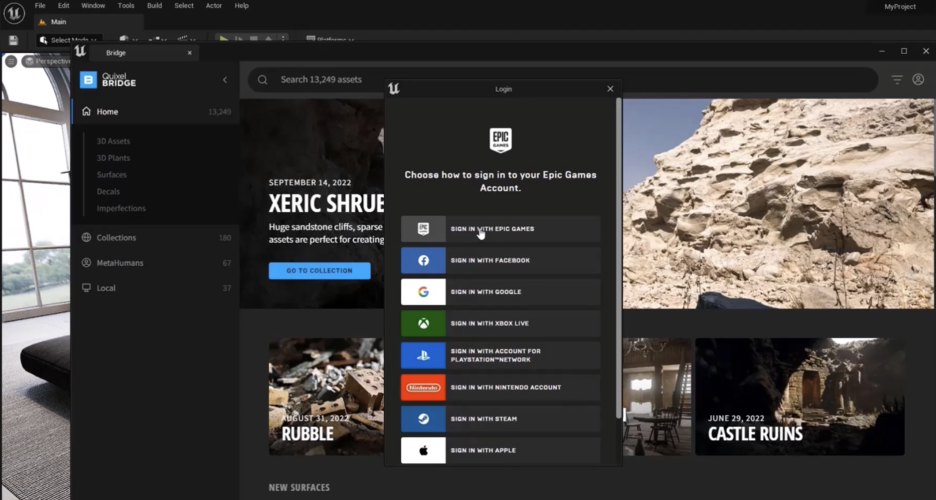Click the PlayStation sign-in icon
This screenshot has width=936, height=500.
pos(423,355)
